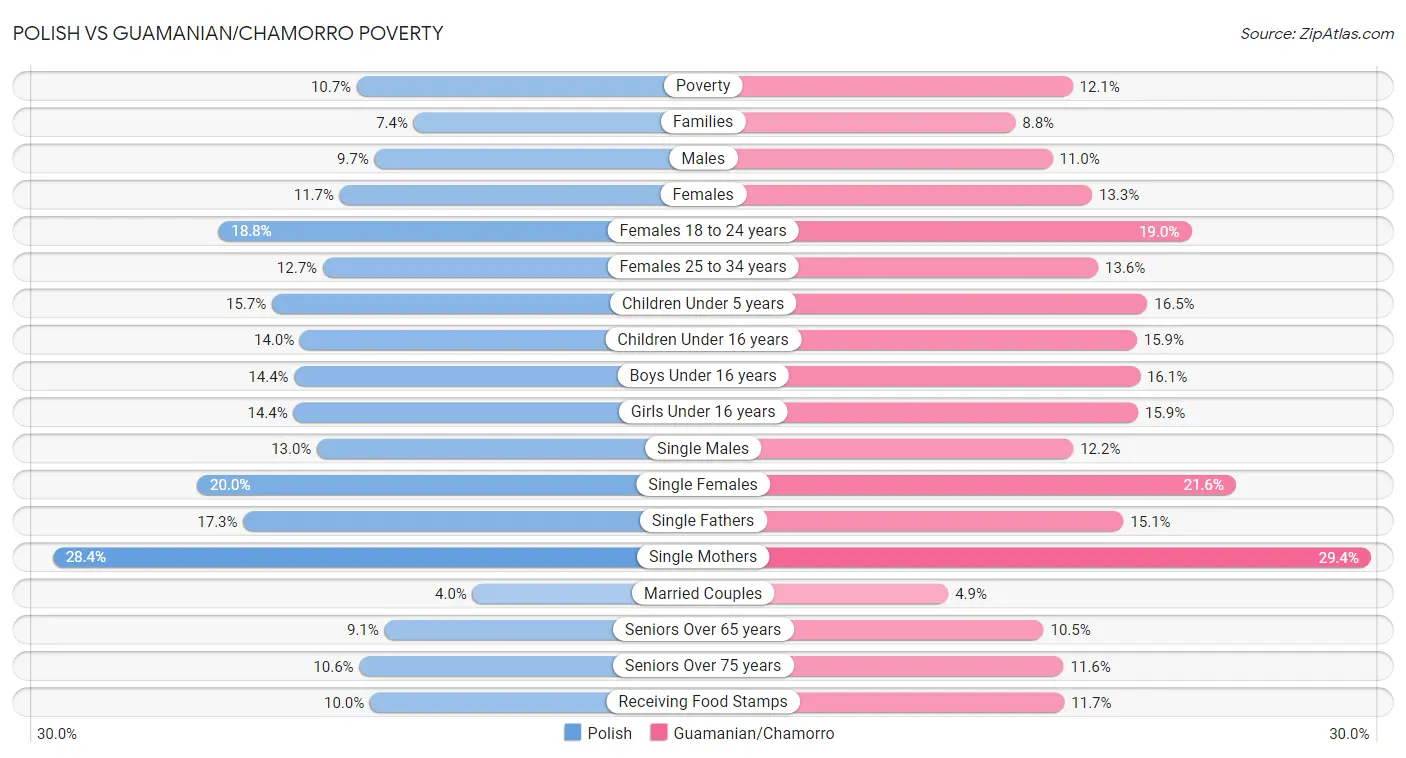
Task: Select the Poverty category label
Action: click(703, 86)
